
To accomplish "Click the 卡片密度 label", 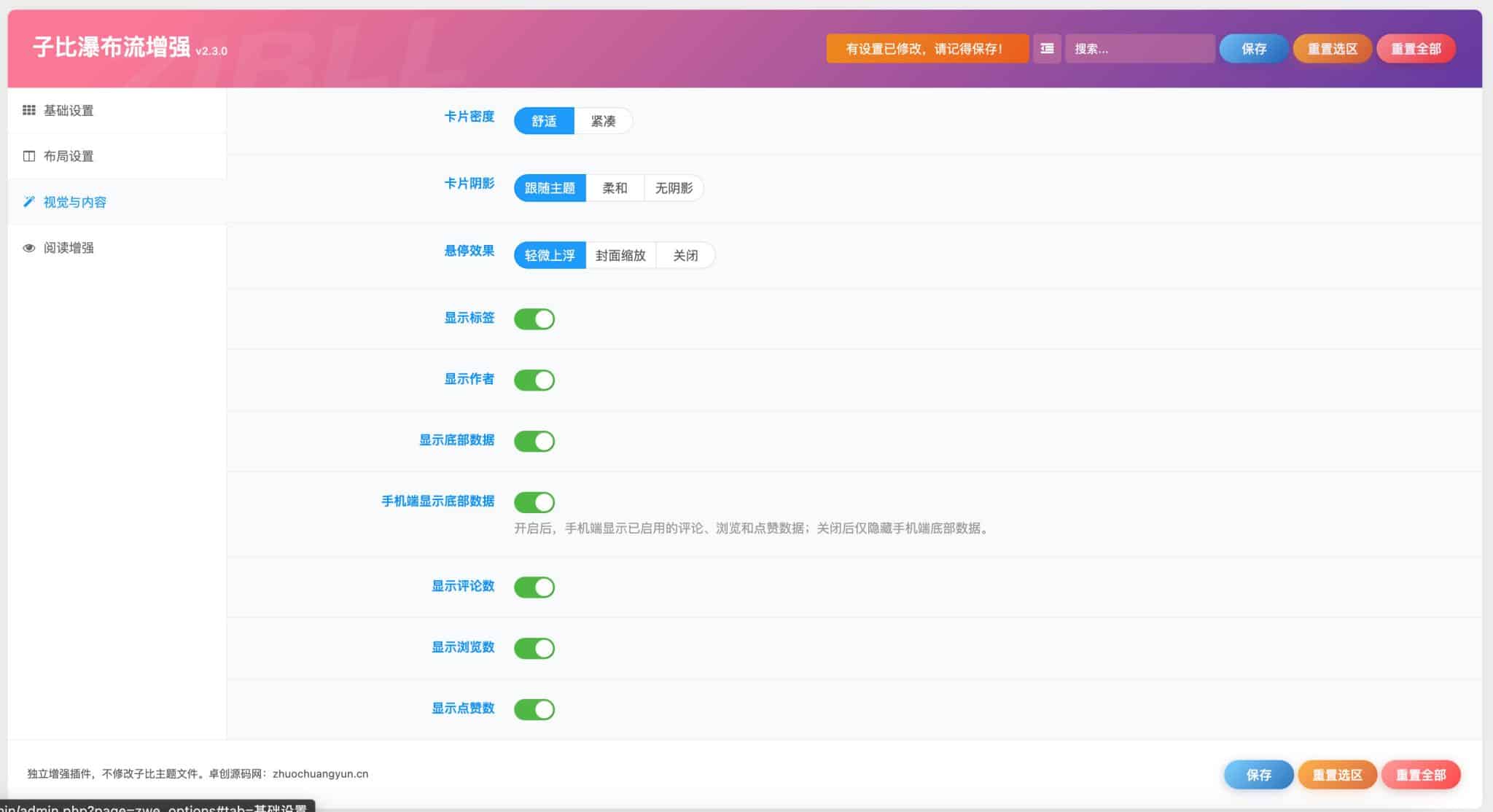I will (x=469, y=117).
